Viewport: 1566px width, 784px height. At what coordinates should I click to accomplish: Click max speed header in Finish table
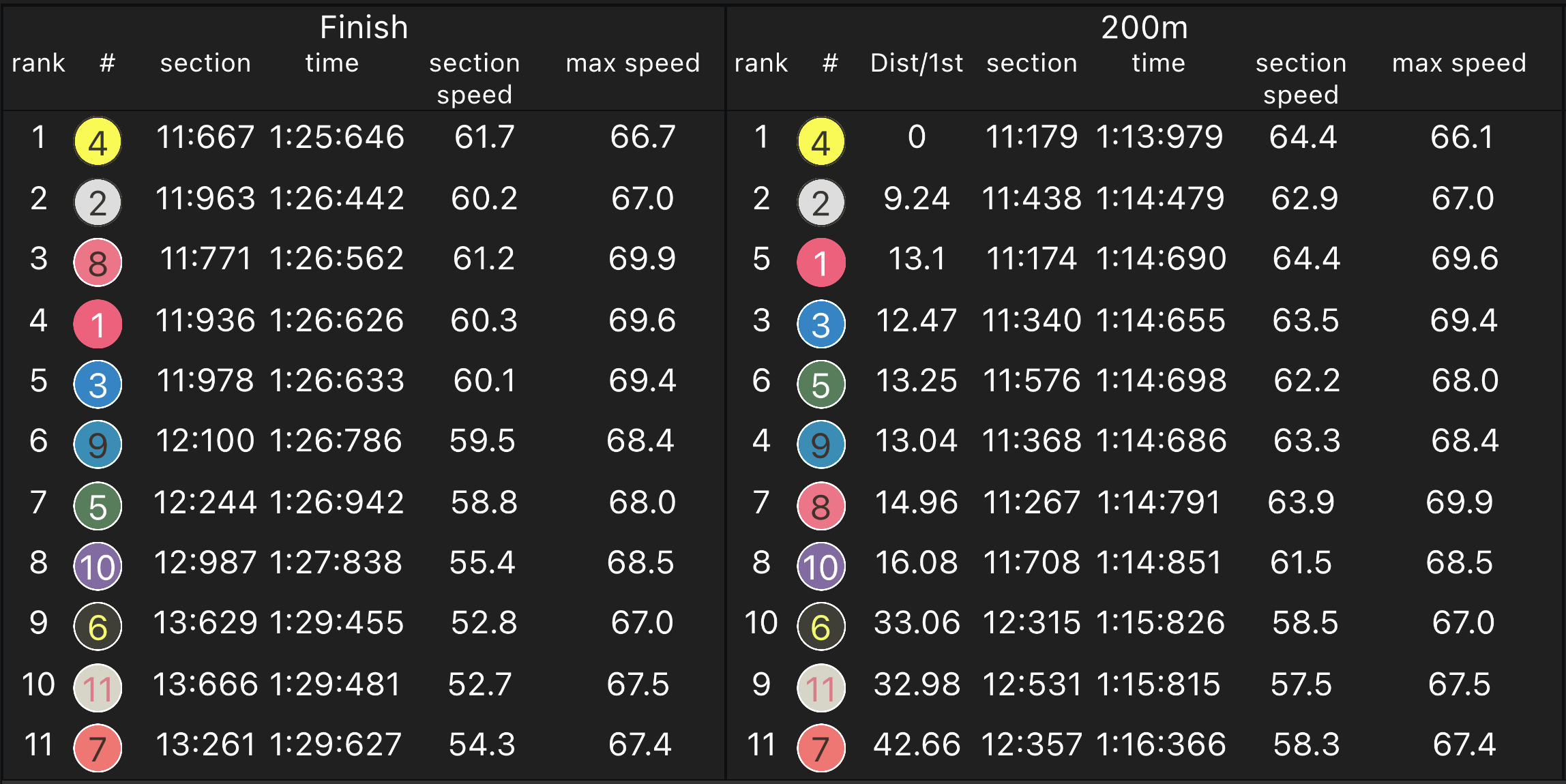tap(632, 63)
